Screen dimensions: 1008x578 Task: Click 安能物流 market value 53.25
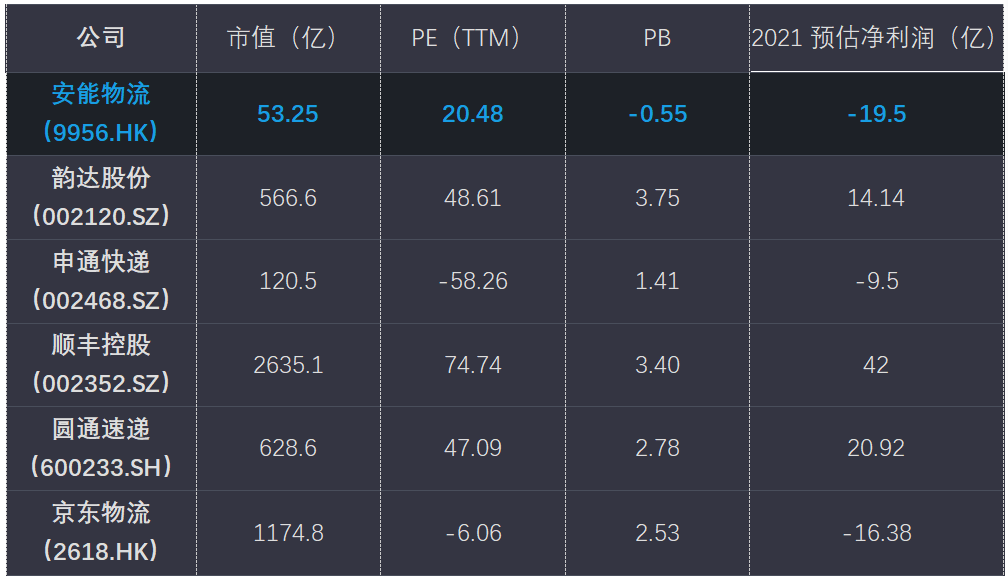[287, 114]
